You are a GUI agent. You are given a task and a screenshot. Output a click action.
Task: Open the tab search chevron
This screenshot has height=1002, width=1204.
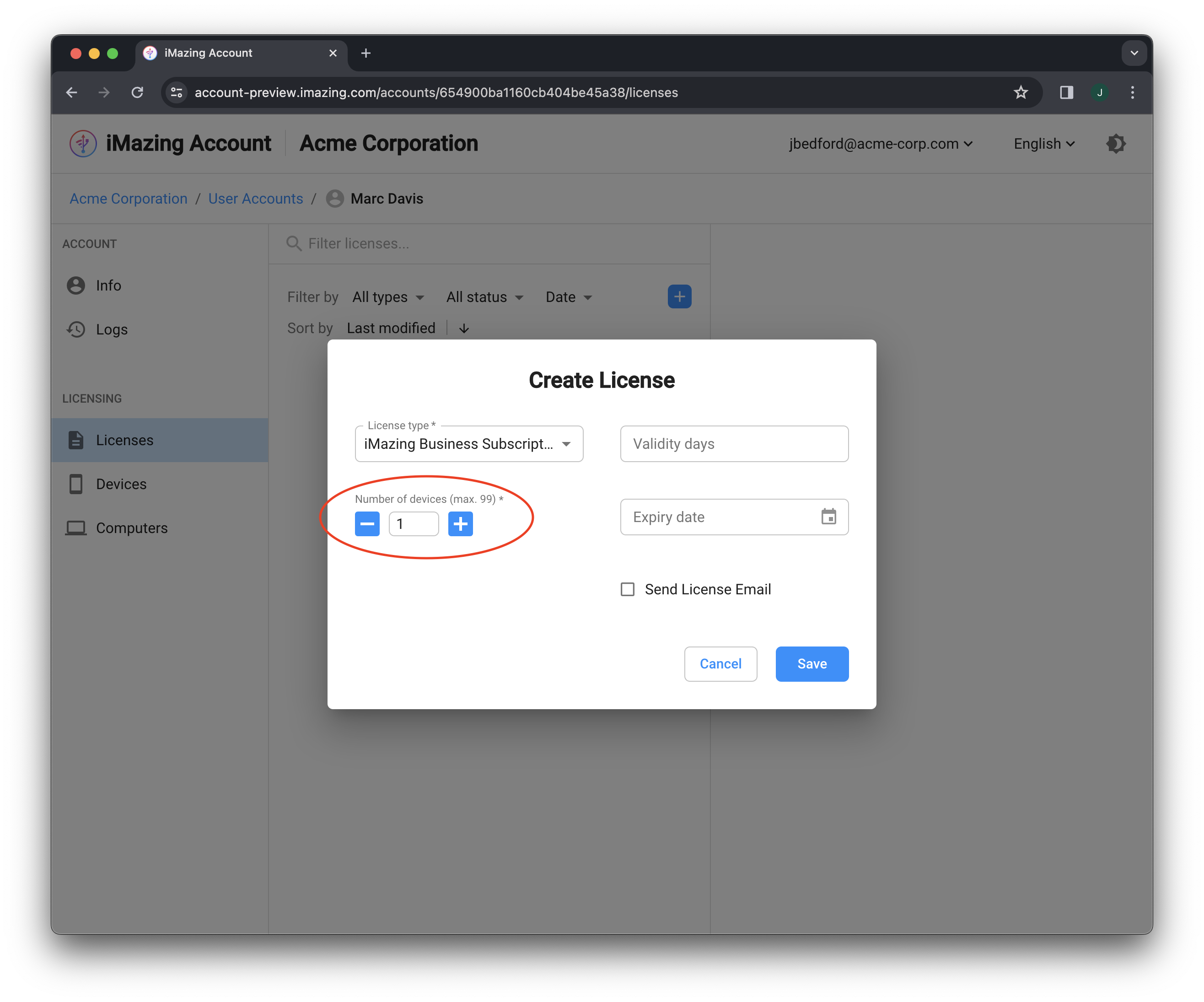point(1134,53)
